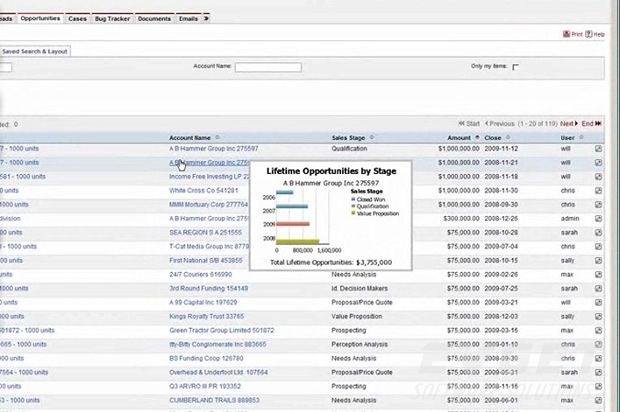Sort by the User column icon
This screenshot has height=412, width=620.
pos(581,138)
